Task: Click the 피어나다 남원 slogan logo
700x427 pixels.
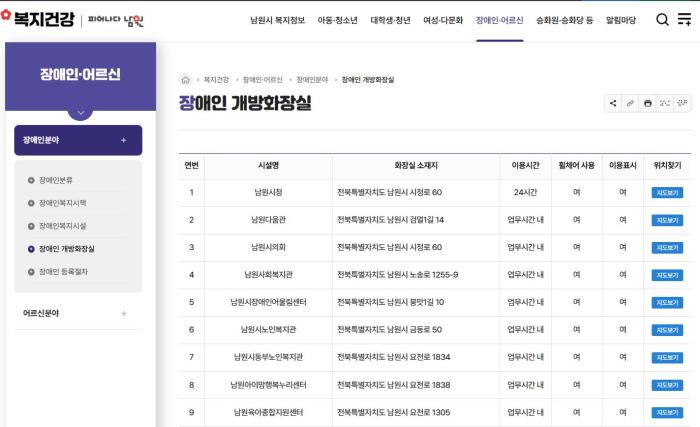Action: [116, 20]
